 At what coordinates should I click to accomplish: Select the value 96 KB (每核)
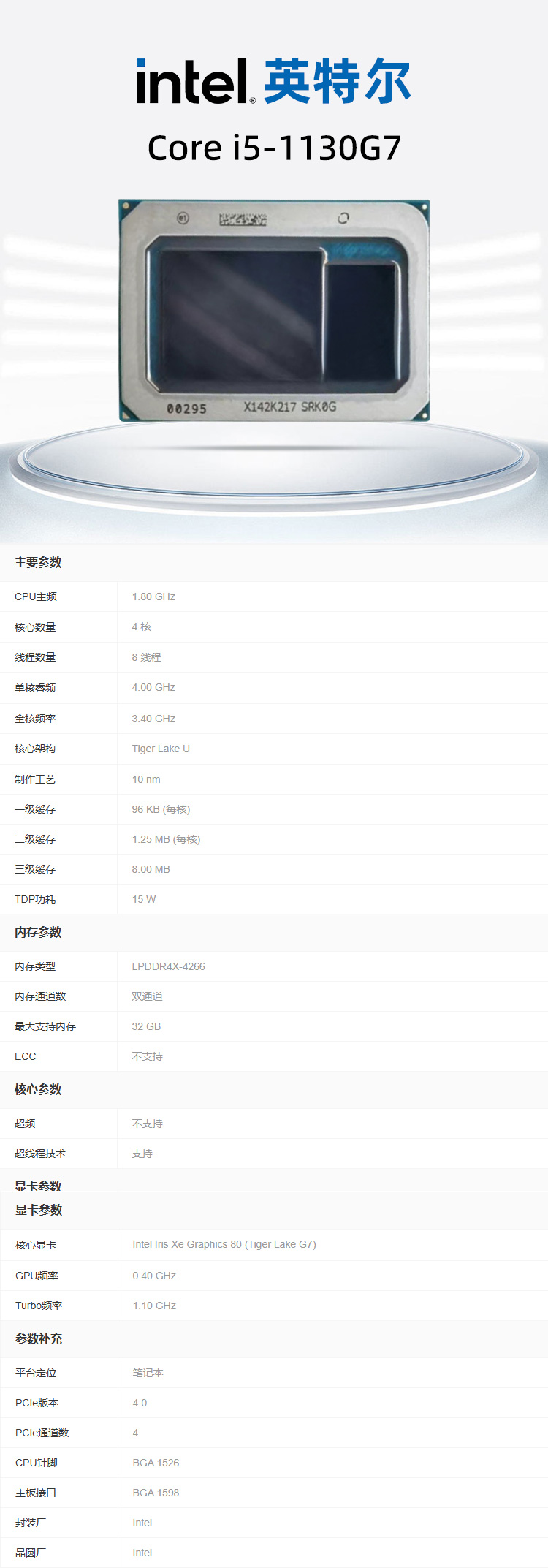pos(161,809)
